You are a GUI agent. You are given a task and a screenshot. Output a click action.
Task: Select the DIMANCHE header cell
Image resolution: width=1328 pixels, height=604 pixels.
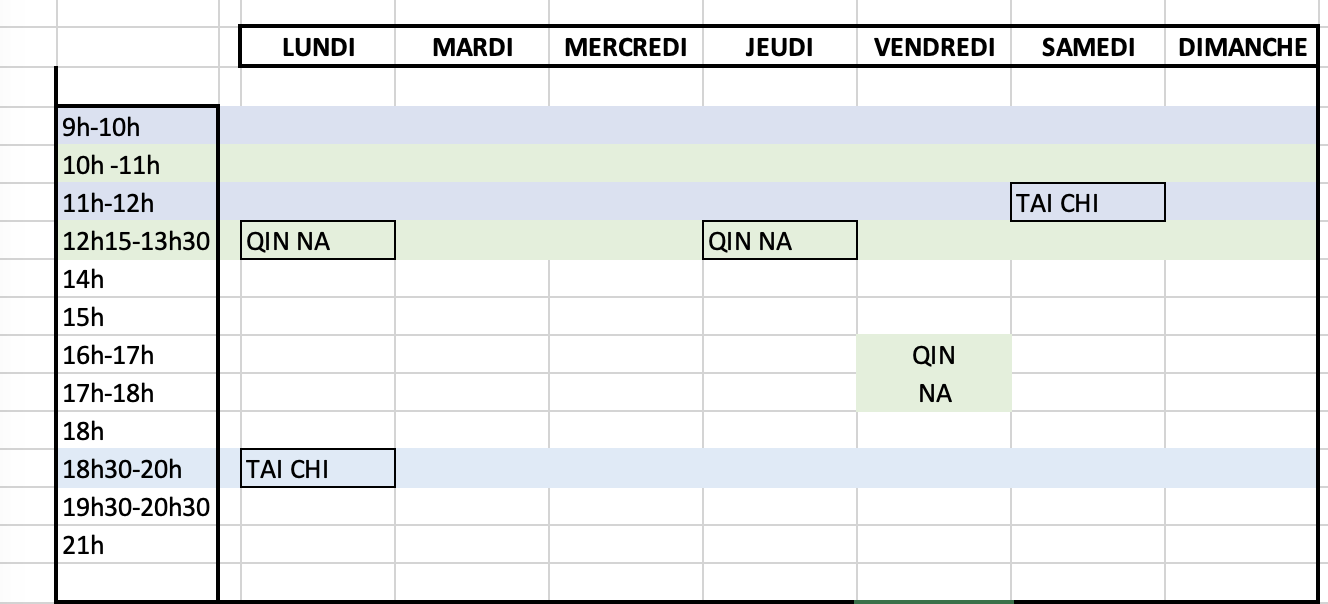point(1241,47)
